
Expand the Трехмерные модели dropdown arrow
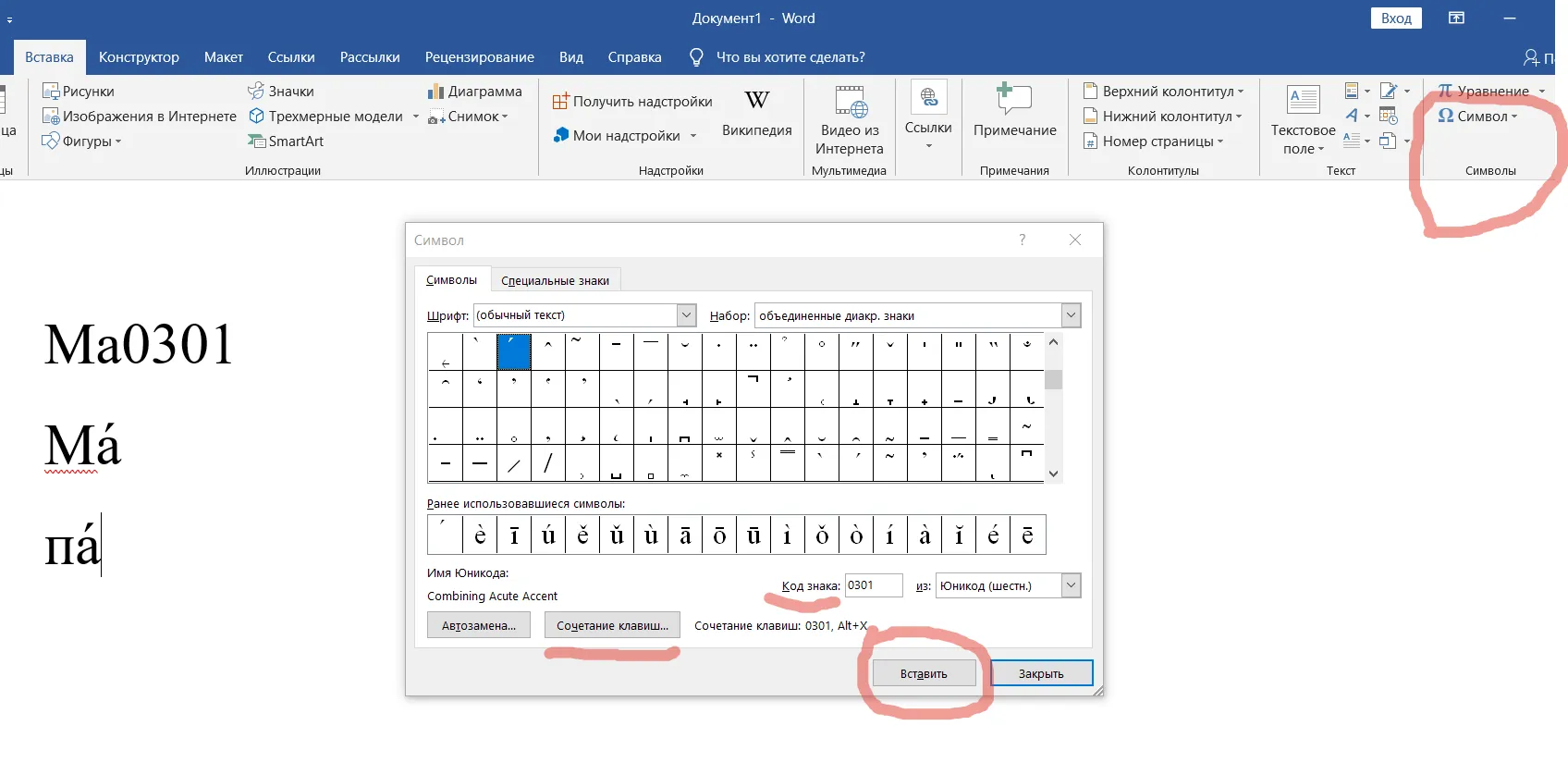click(x=415, y=117)
